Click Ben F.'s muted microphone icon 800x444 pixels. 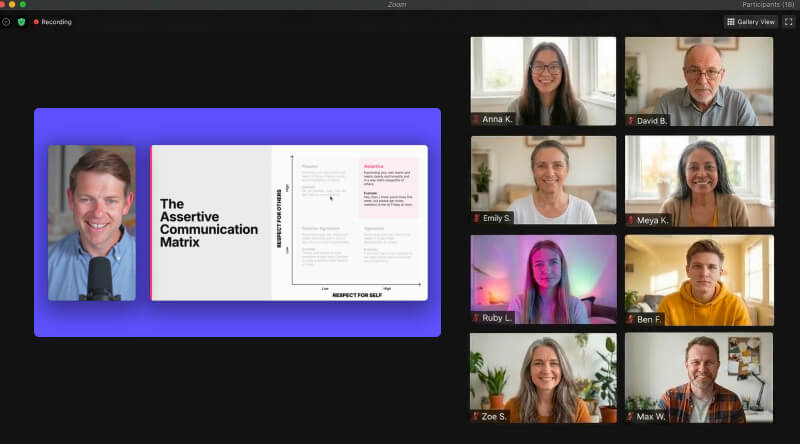coord(631,317)
